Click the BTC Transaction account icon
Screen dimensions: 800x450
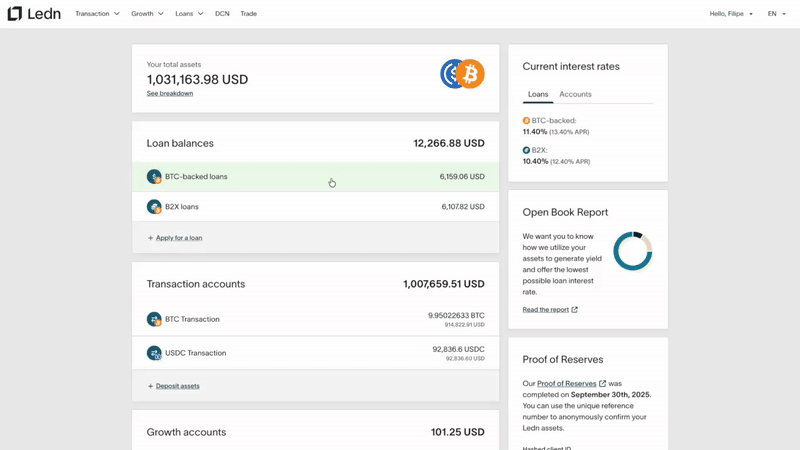154,319
